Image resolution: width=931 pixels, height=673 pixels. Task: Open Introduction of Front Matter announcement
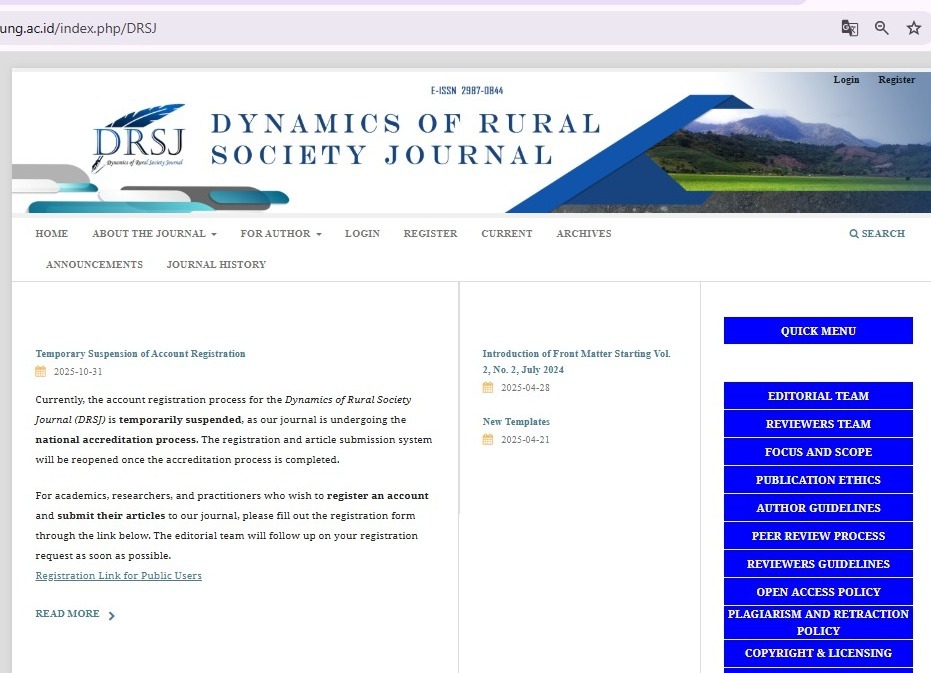coord(577,361)
